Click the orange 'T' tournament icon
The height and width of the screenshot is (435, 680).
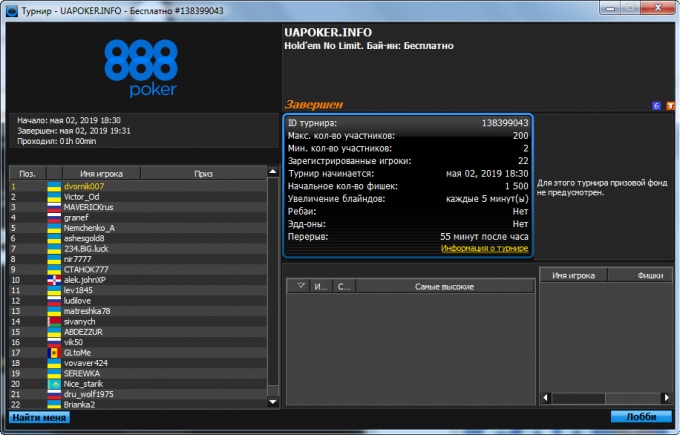[670, 105]
